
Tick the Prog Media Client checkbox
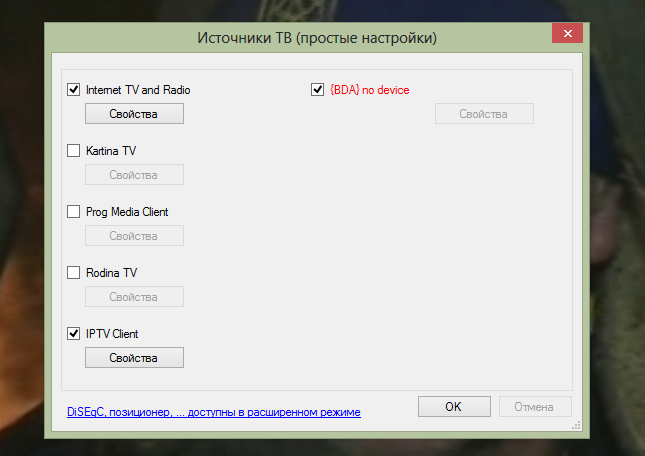(73, 212)
